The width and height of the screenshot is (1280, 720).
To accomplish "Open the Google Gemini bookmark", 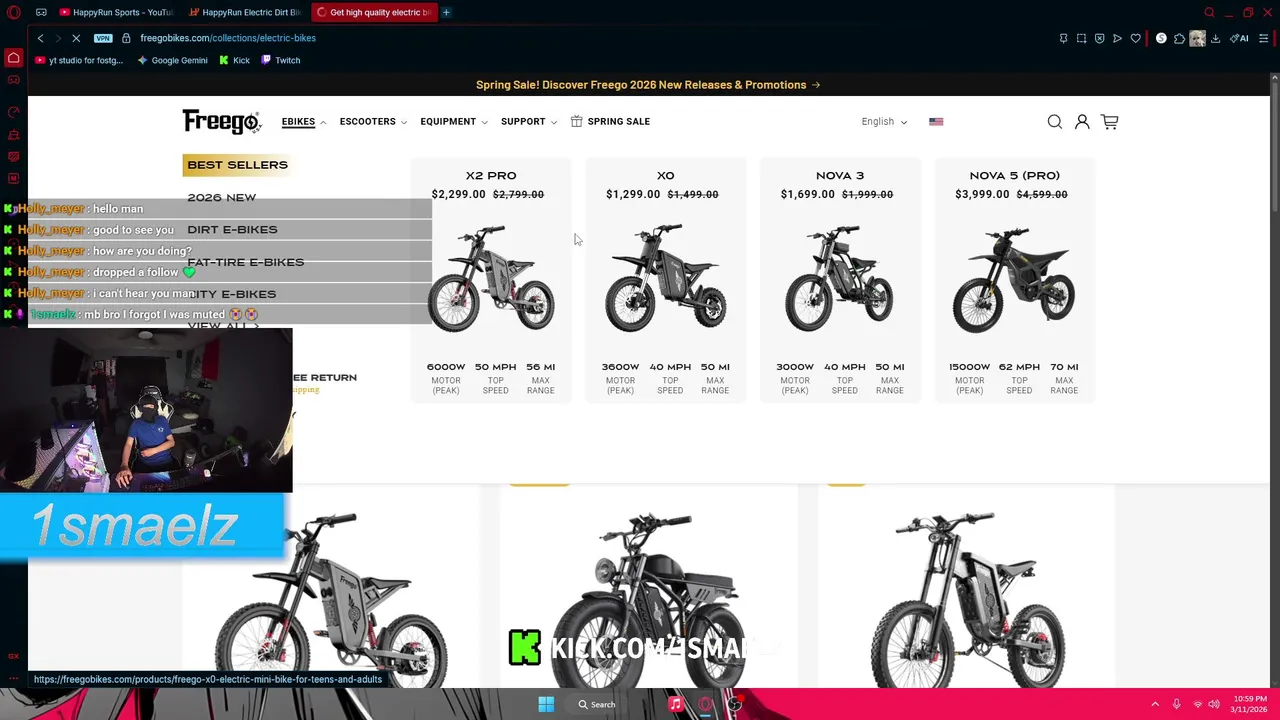I will pos(173,60).
